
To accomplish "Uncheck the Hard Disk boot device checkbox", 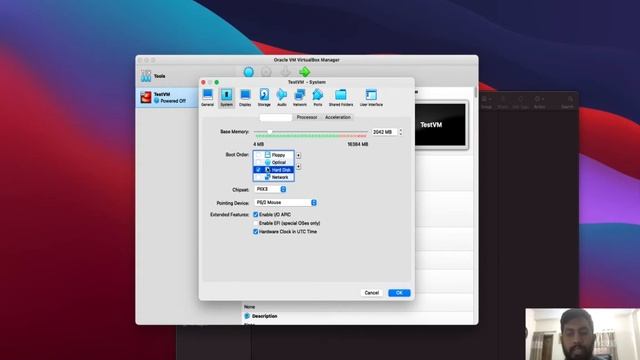I will point(258,169).
